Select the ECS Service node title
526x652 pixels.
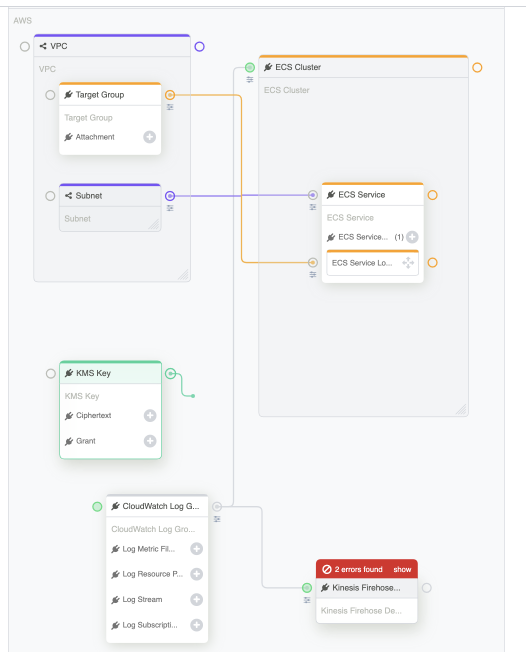(361, 195)
